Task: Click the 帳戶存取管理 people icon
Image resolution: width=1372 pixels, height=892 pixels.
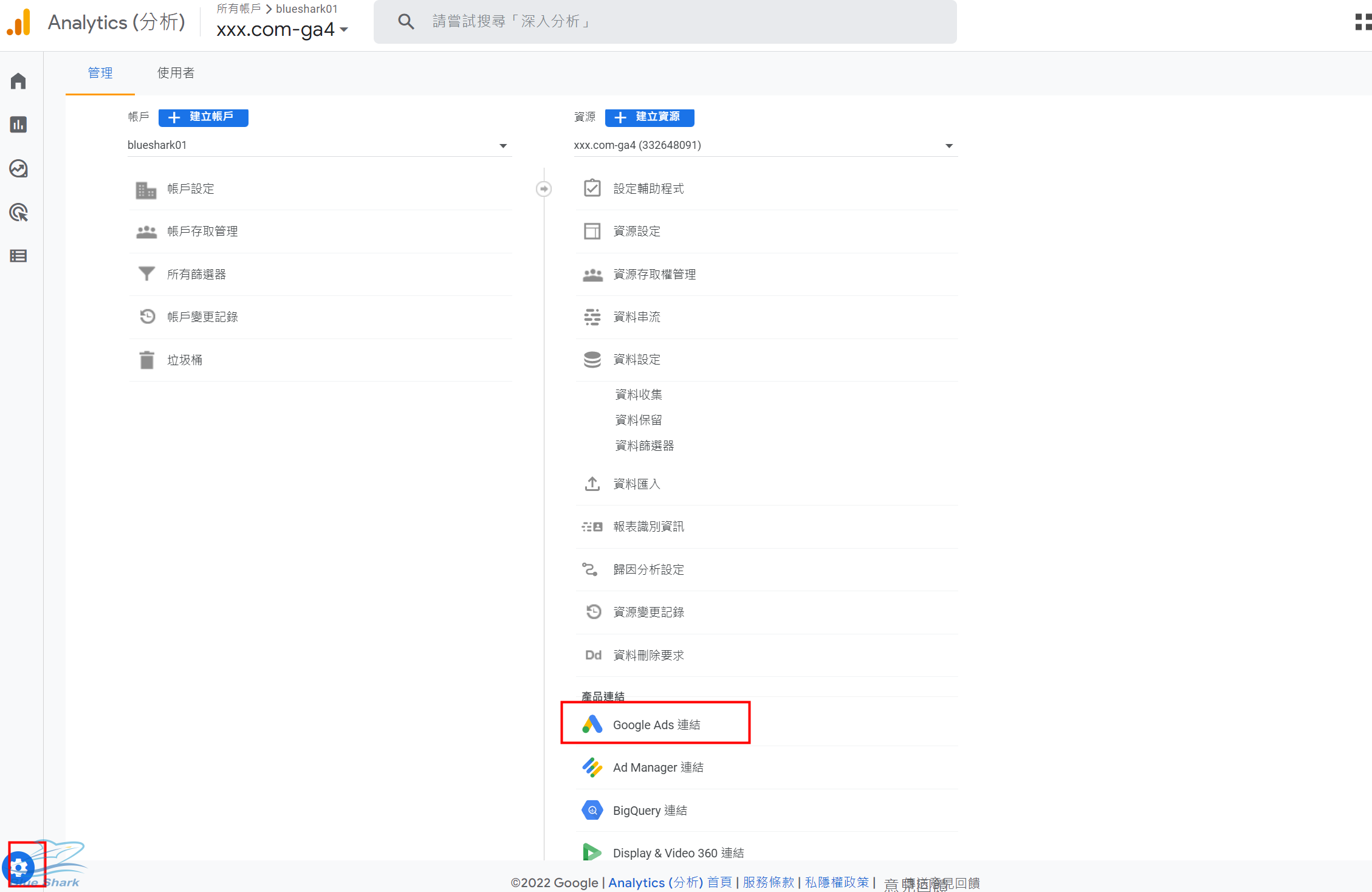Action: click(146, 232)
